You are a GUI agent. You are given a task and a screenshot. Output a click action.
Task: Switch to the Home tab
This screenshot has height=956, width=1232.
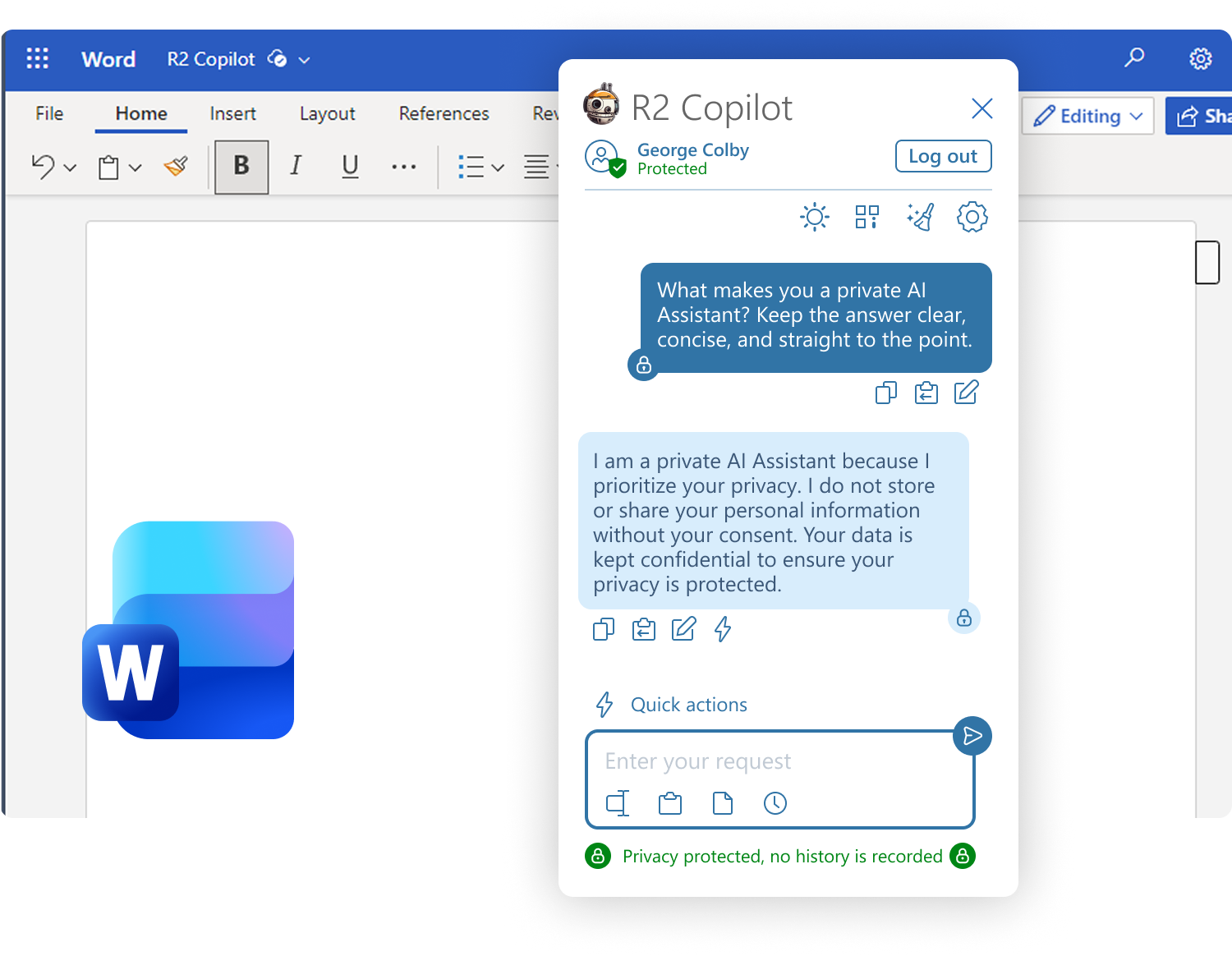141,113
